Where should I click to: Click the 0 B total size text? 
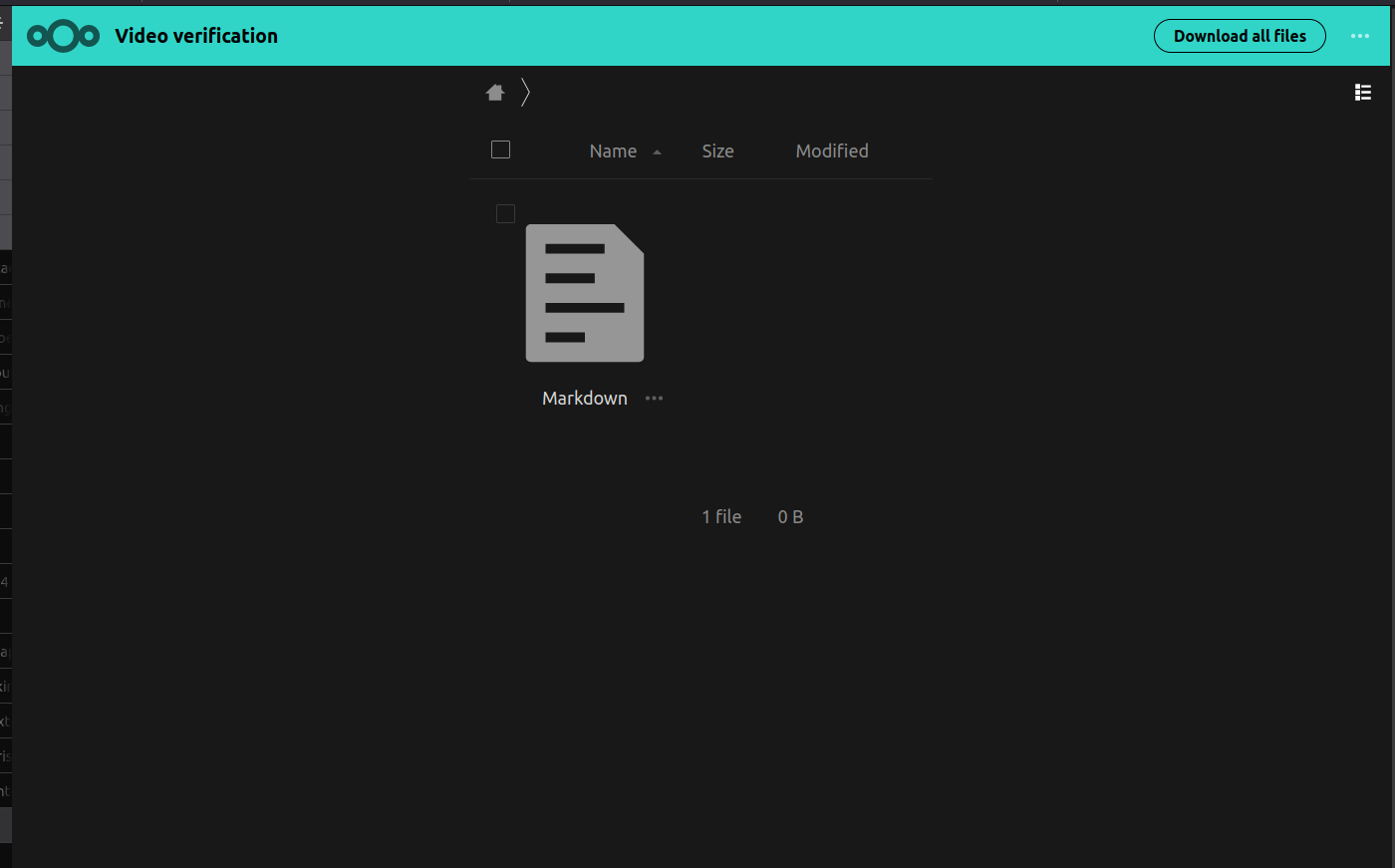point(790,517)
